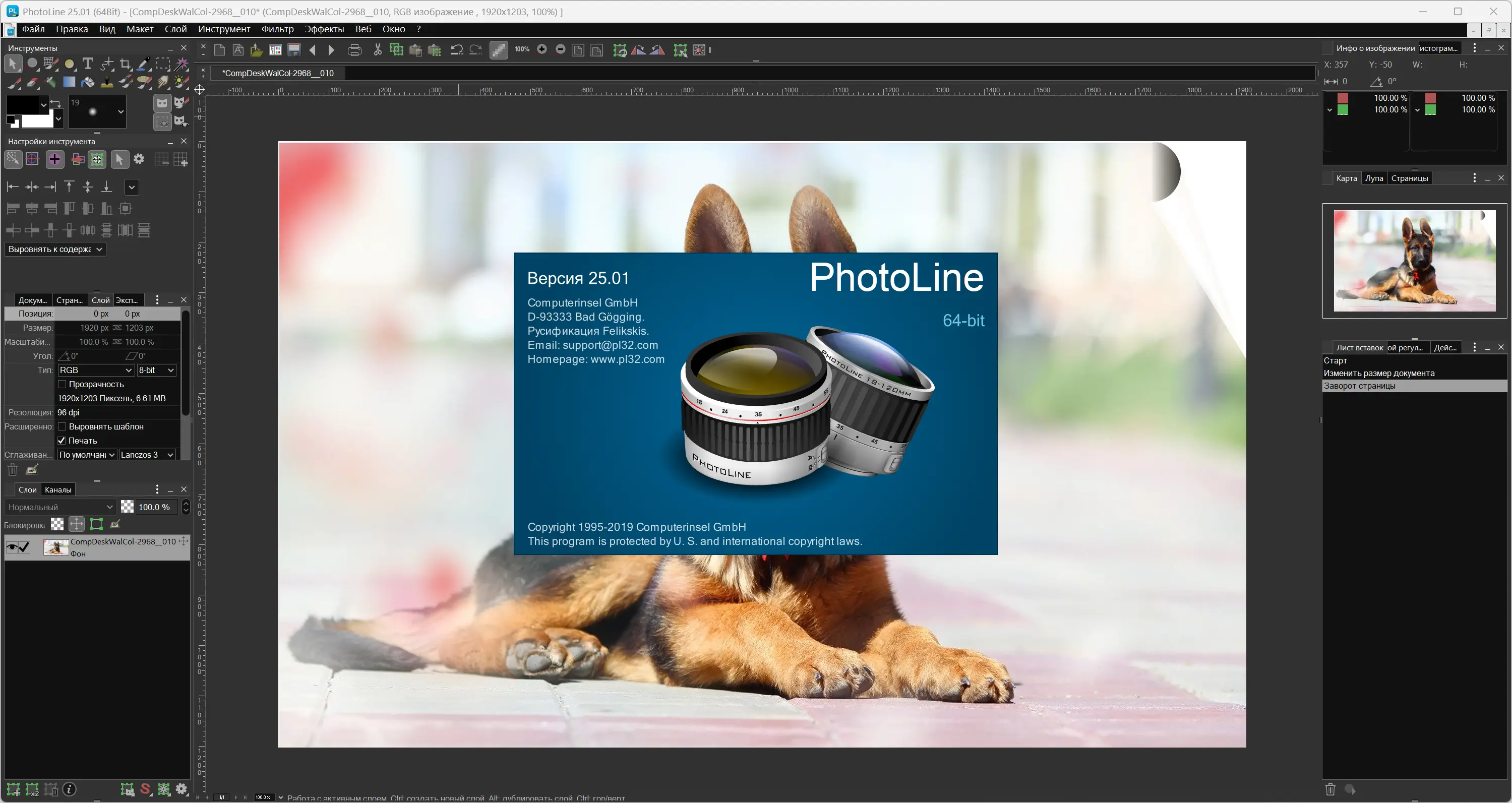Click the Save floppy disk icon
The width and height of the screenshot is (1512, 803).
293,50
